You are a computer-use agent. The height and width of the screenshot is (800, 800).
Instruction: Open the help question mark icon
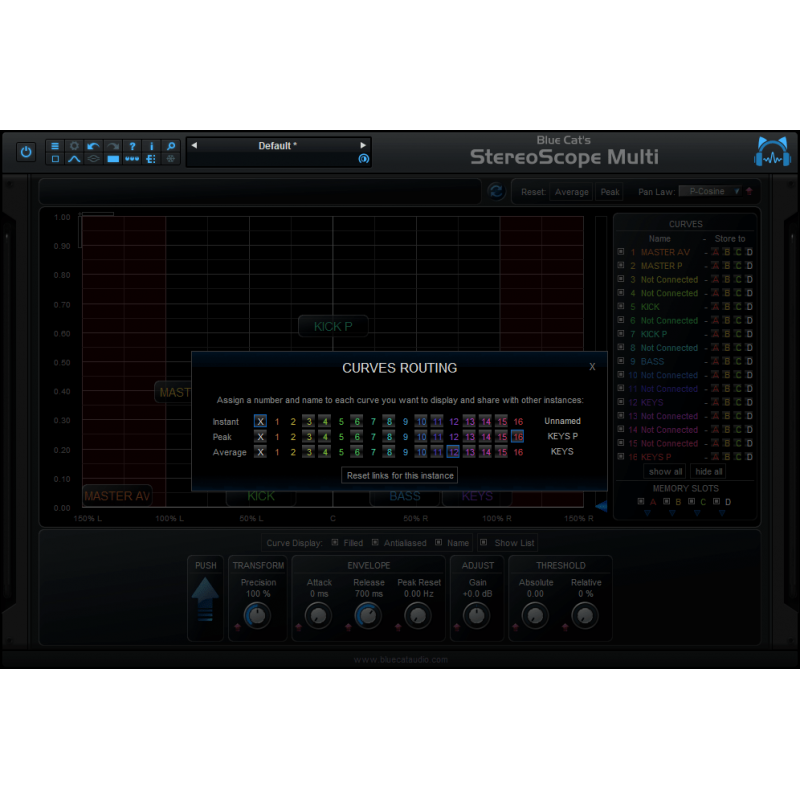(x=132, y=146)
